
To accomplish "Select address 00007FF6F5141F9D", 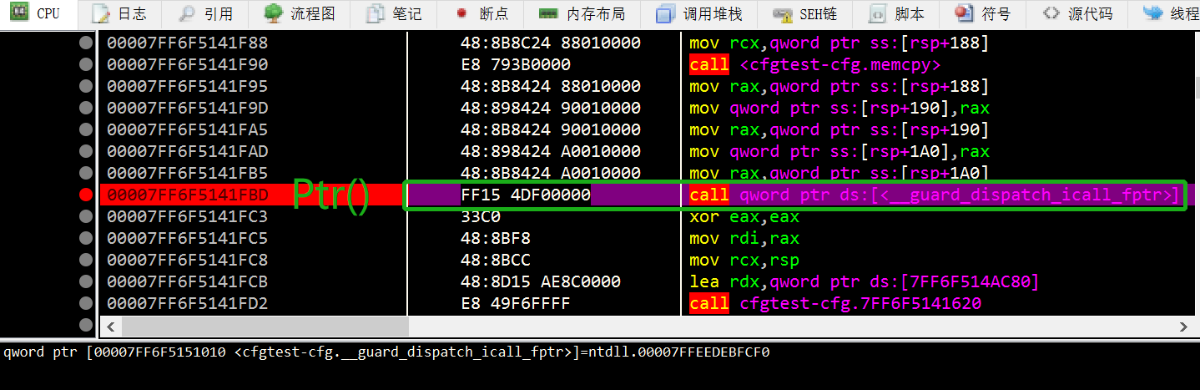I will [187, 108].
